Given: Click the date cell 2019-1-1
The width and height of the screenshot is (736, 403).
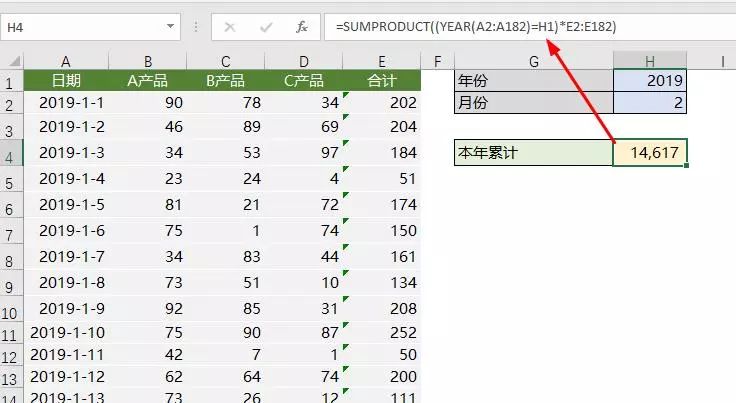Looking at the screenshot, I should click(66, 103).
